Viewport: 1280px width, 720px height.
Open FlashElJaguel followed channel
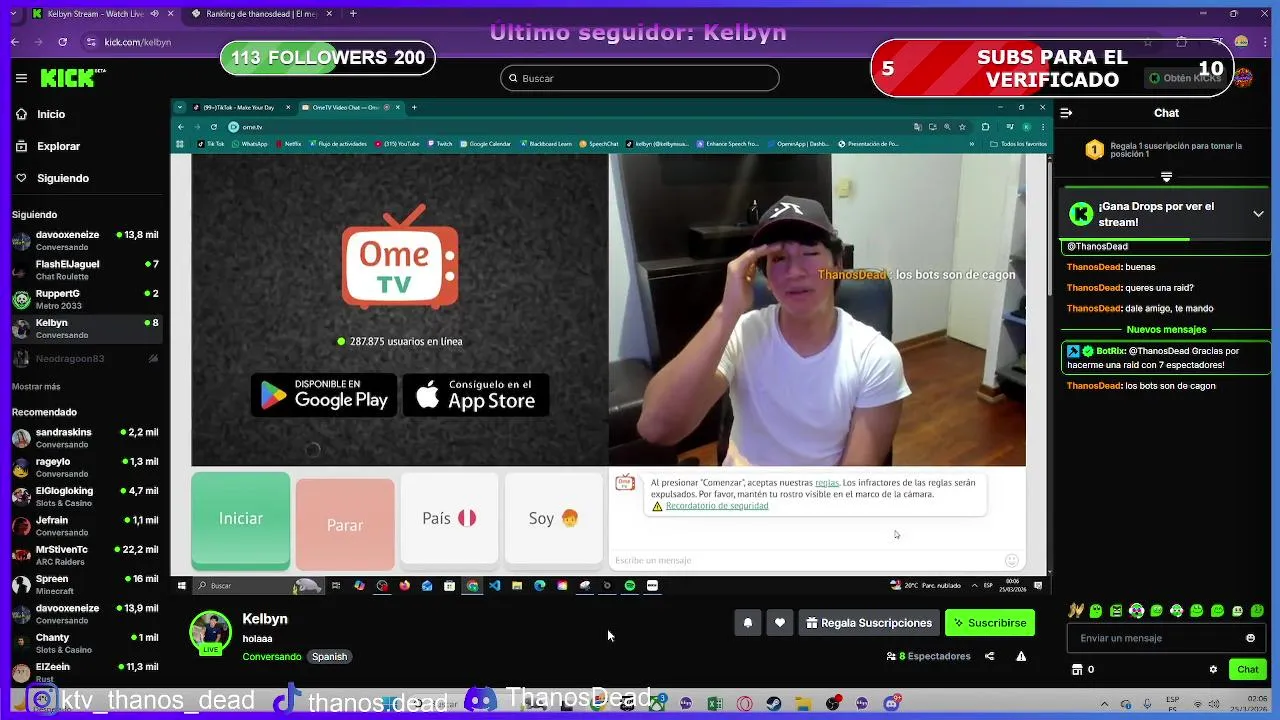[85, 270]
